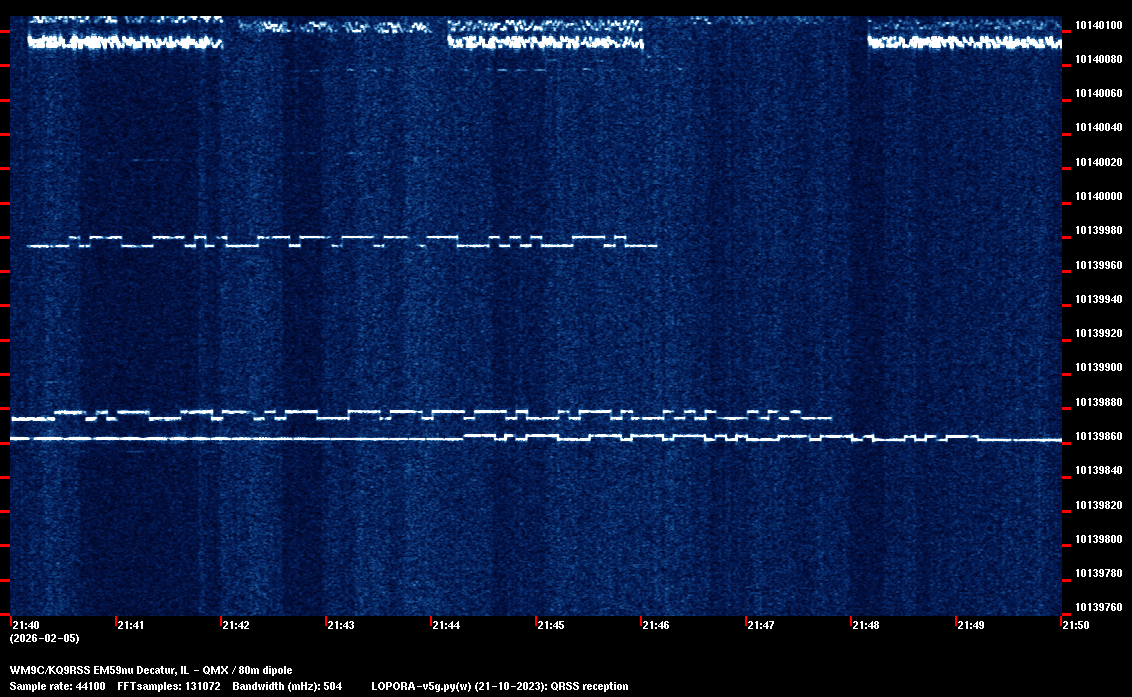This screenshot has width=1132, height=697.
Task: Click the top-right wideband signal burst near 10140095
Action: [x=963, y=42]
